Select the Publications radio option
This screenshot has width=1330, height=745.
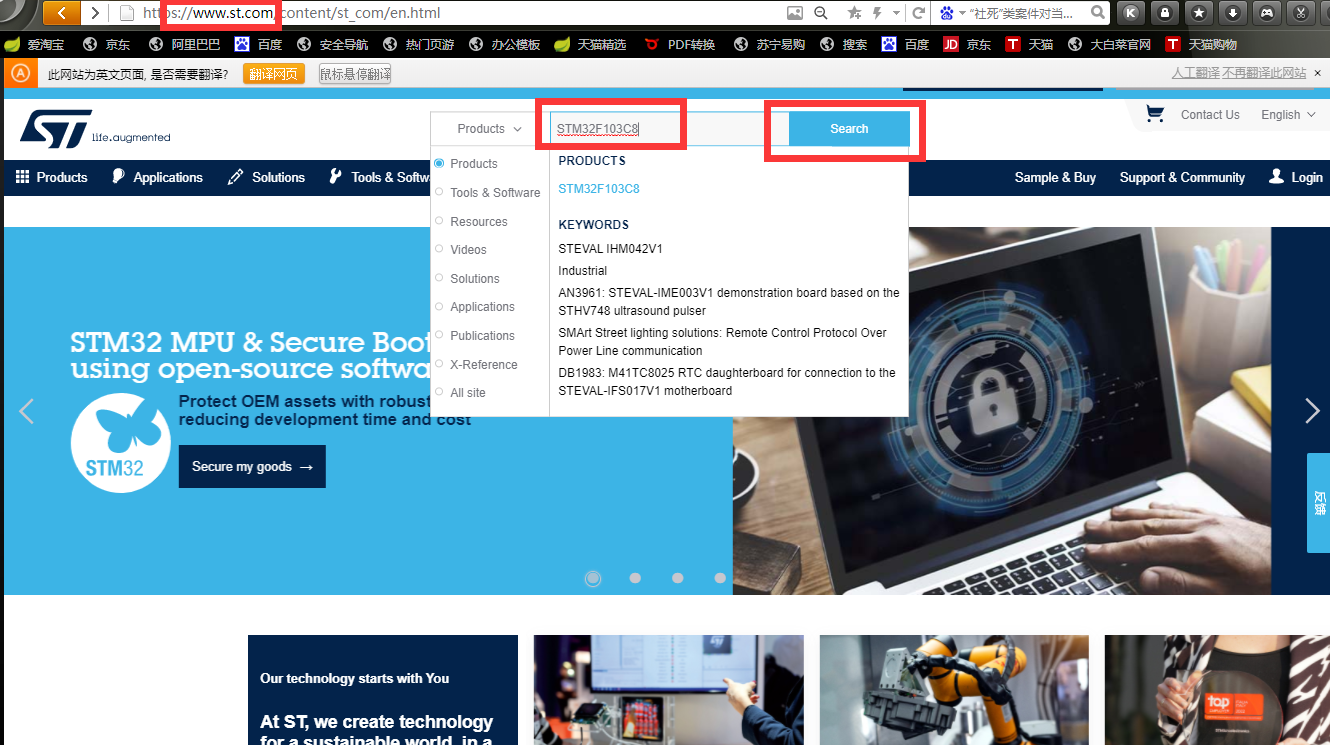pos(440,335)
